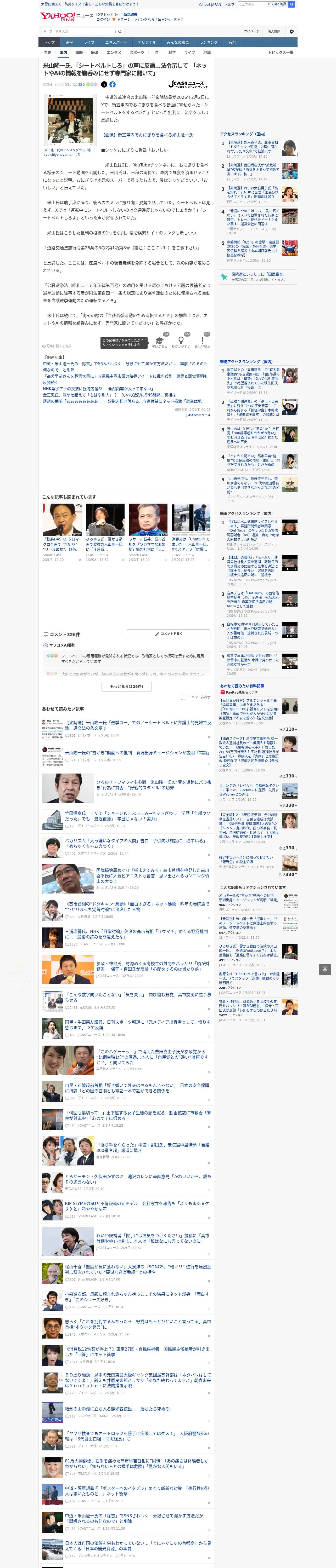Click the J-CAST News source logo

click(x=188, y=85)
